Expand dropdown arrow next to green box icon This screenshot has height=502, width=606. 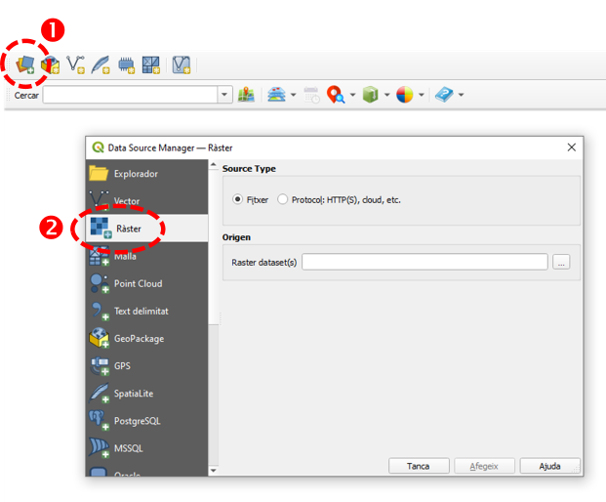(386, 95)
